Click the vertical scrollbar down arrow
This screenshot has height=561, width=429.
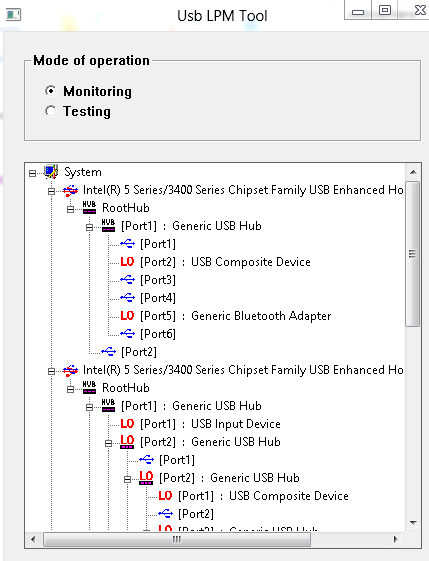413,523
